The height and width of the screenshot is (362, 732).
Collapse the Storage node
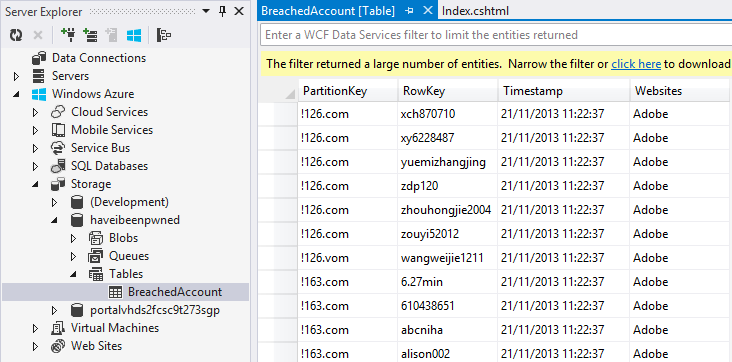35,185
